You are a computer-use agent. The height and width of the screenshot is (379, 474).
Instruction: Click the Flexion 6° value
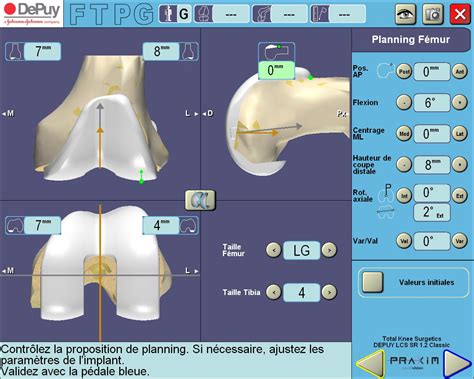(432, 102)
